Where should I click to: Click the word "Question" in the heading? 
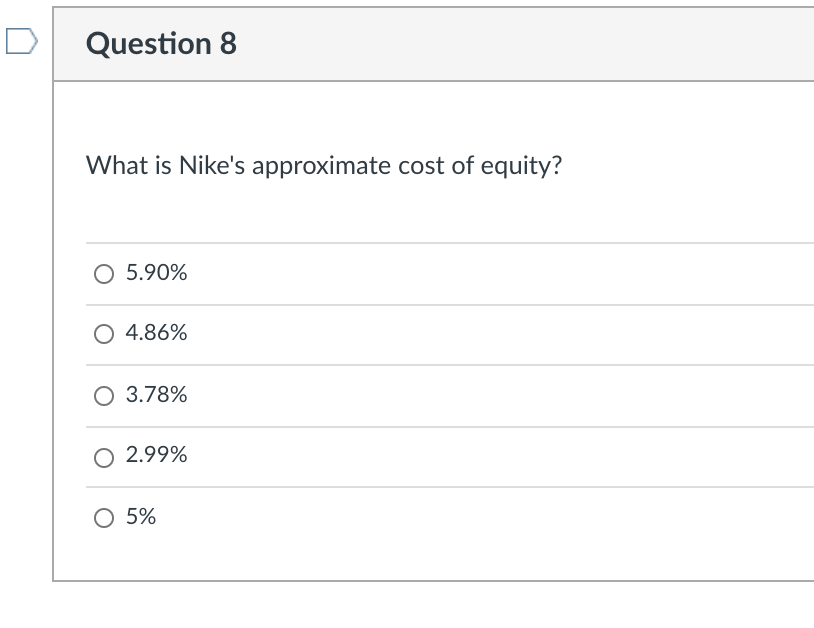149,44
